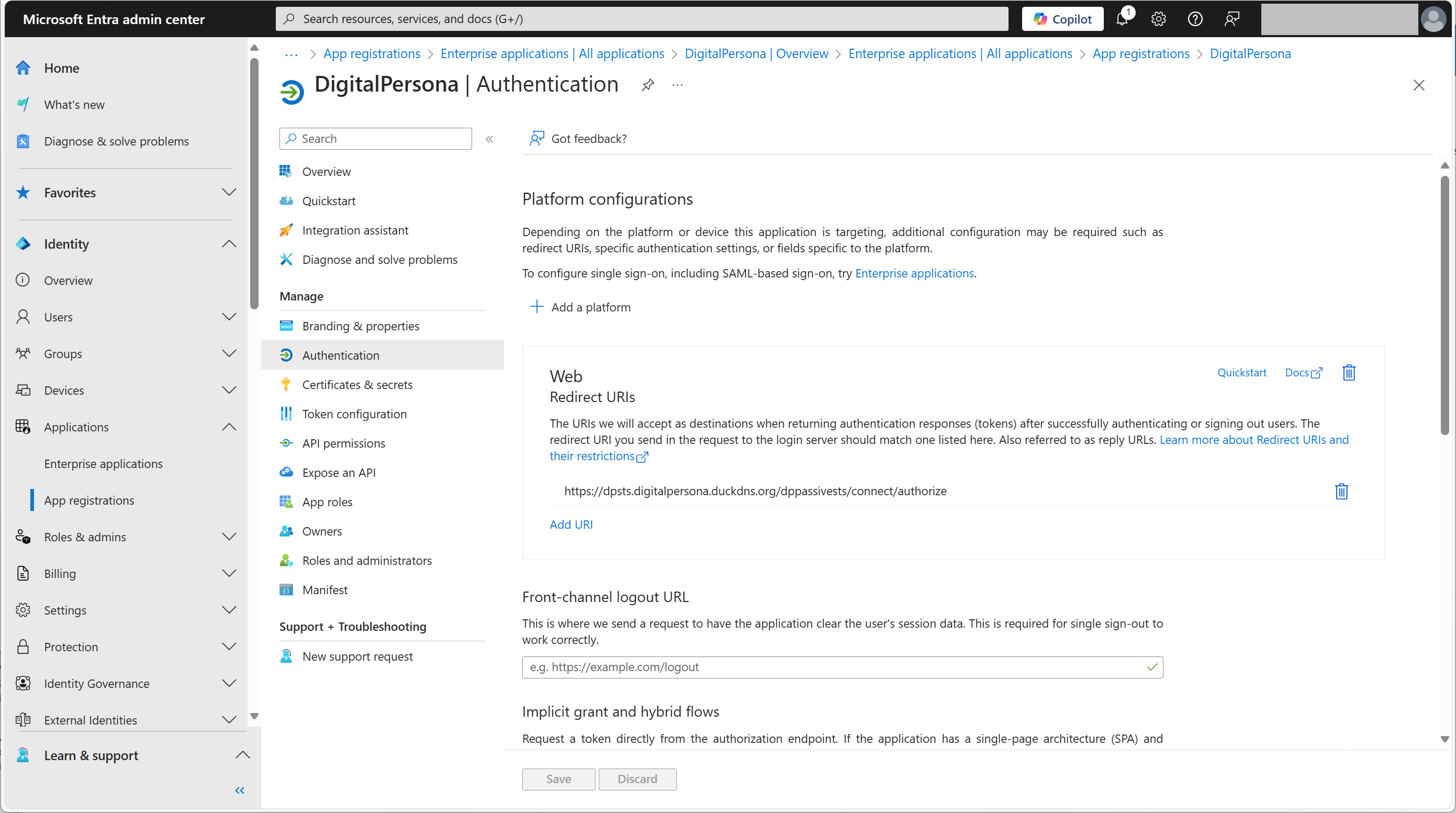The height and width of the screenshot is (813, 1456).
Task: Close the Authentication blade
Action: click(1419, 85)
